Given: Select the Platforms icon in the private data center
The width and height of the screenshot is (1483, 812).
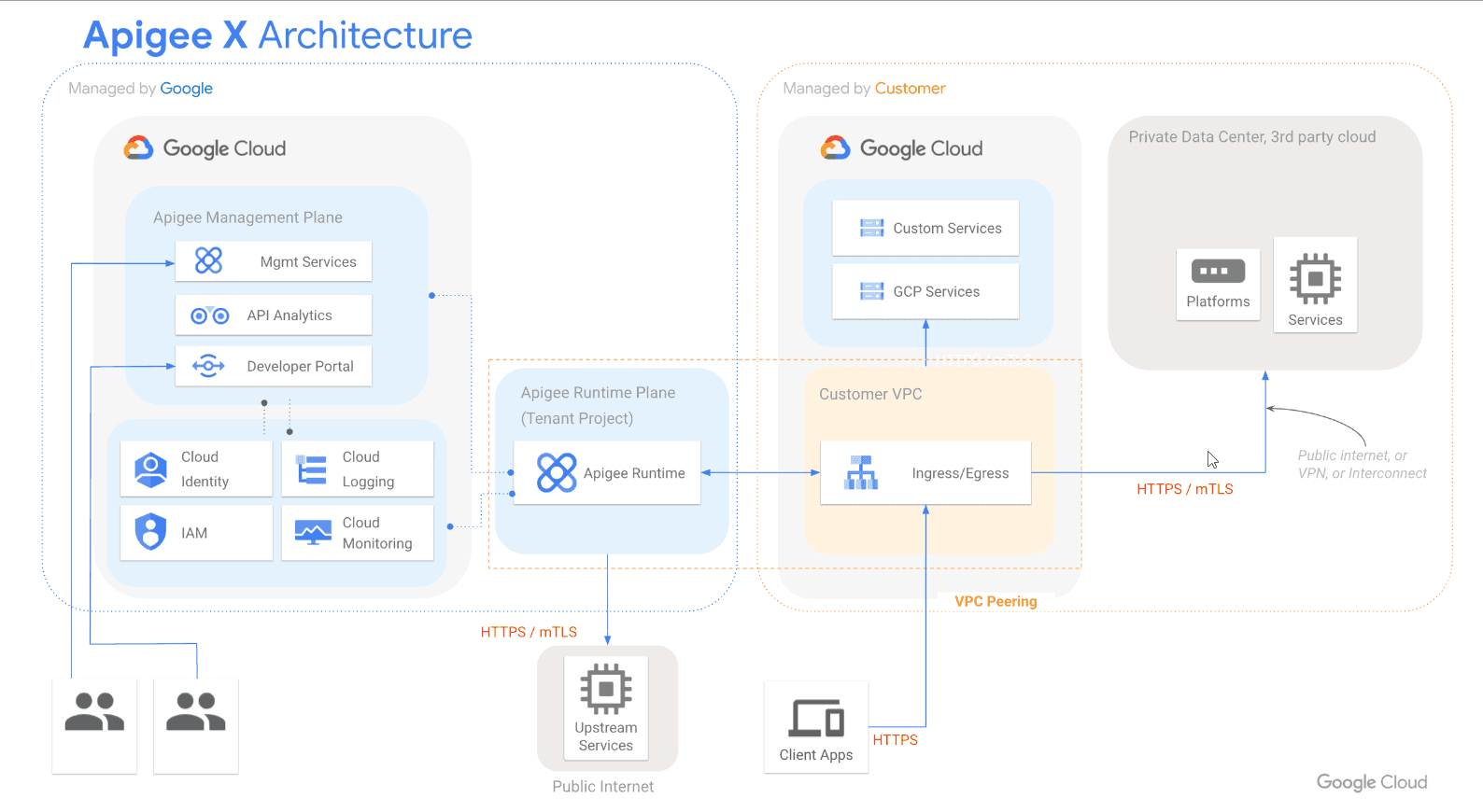Looking at the screenshot, I should coord(1218,271).
